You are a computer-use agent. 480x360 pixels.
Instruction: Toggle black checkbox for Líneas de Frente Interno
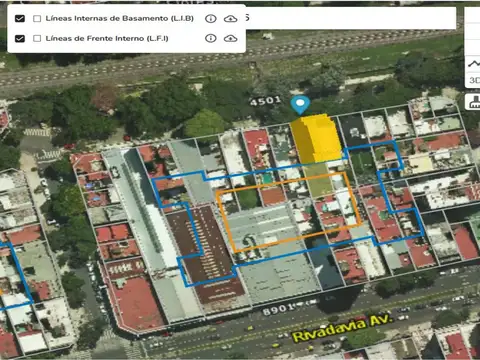point(20,39)
